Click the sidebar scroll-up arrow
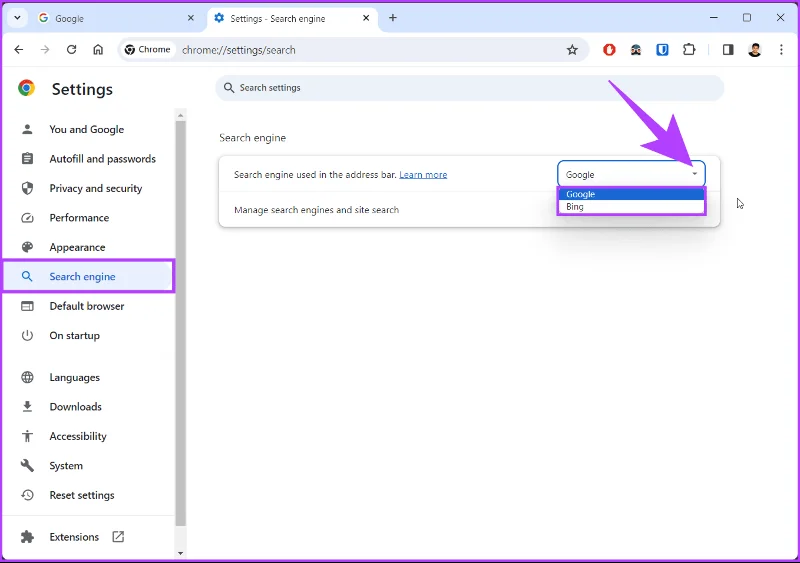Image resolution: width=800 pixels, height=563 pixels. coord(180,116)
